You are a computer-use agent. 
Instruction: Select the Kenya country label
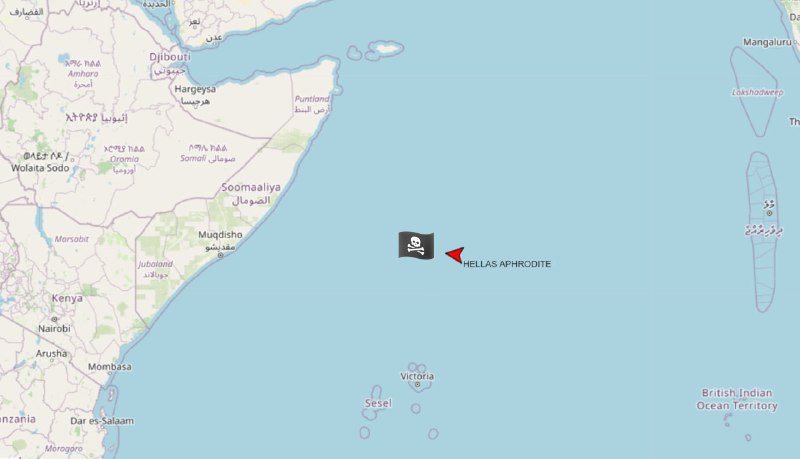pos(67,298)
